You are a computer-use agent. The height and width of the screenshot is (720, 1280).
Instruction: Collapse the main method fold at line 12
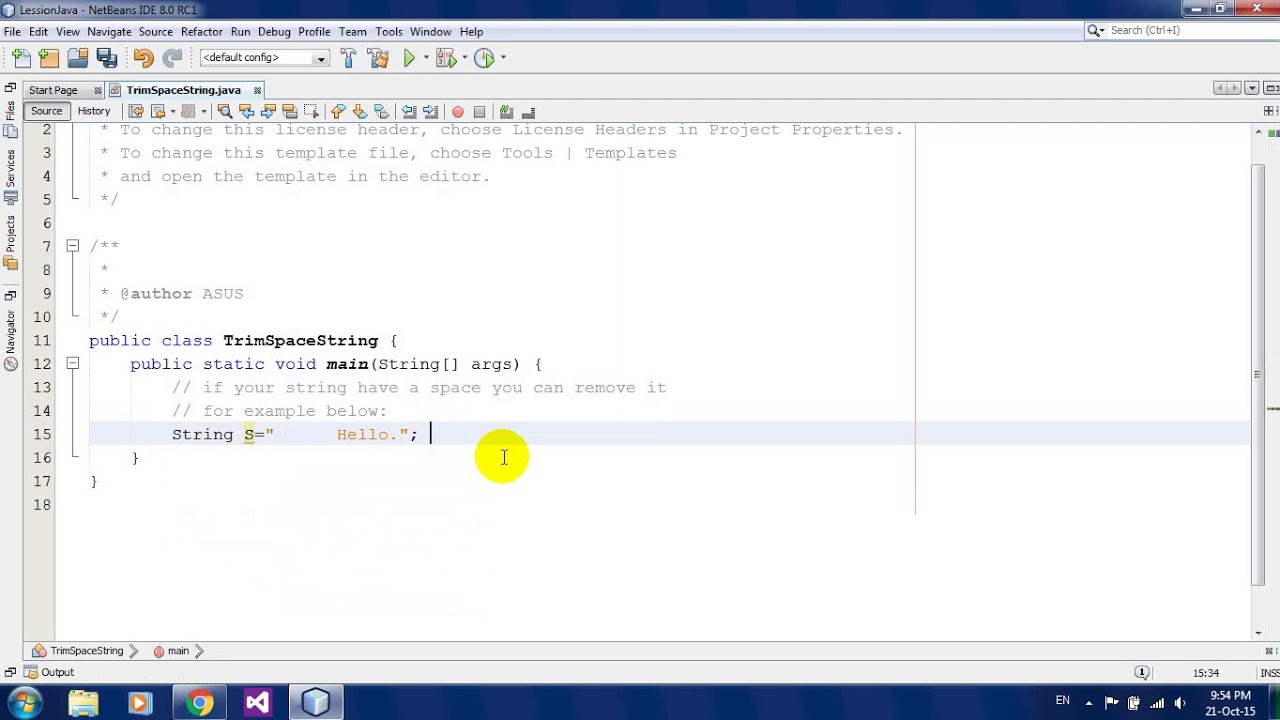pos(72,364)
